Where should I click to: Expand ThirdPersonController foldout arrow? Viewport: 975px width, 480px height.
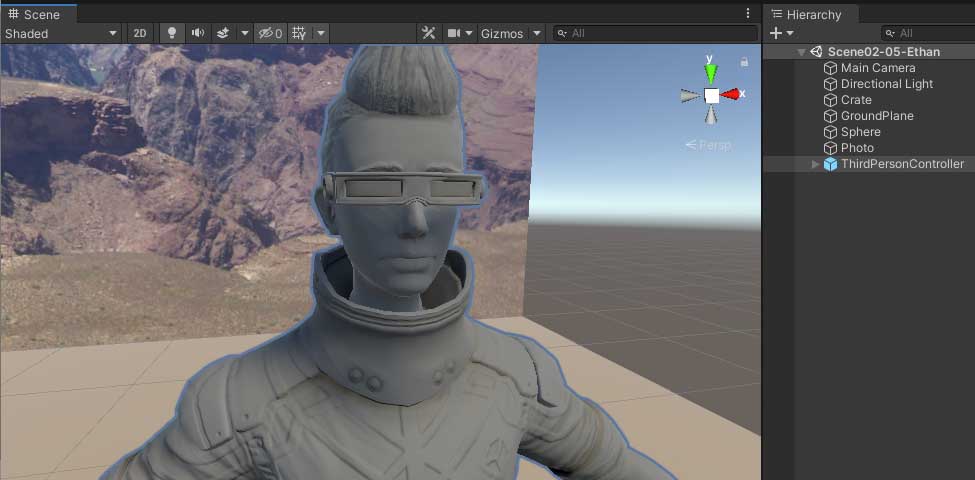pos(815,164)
